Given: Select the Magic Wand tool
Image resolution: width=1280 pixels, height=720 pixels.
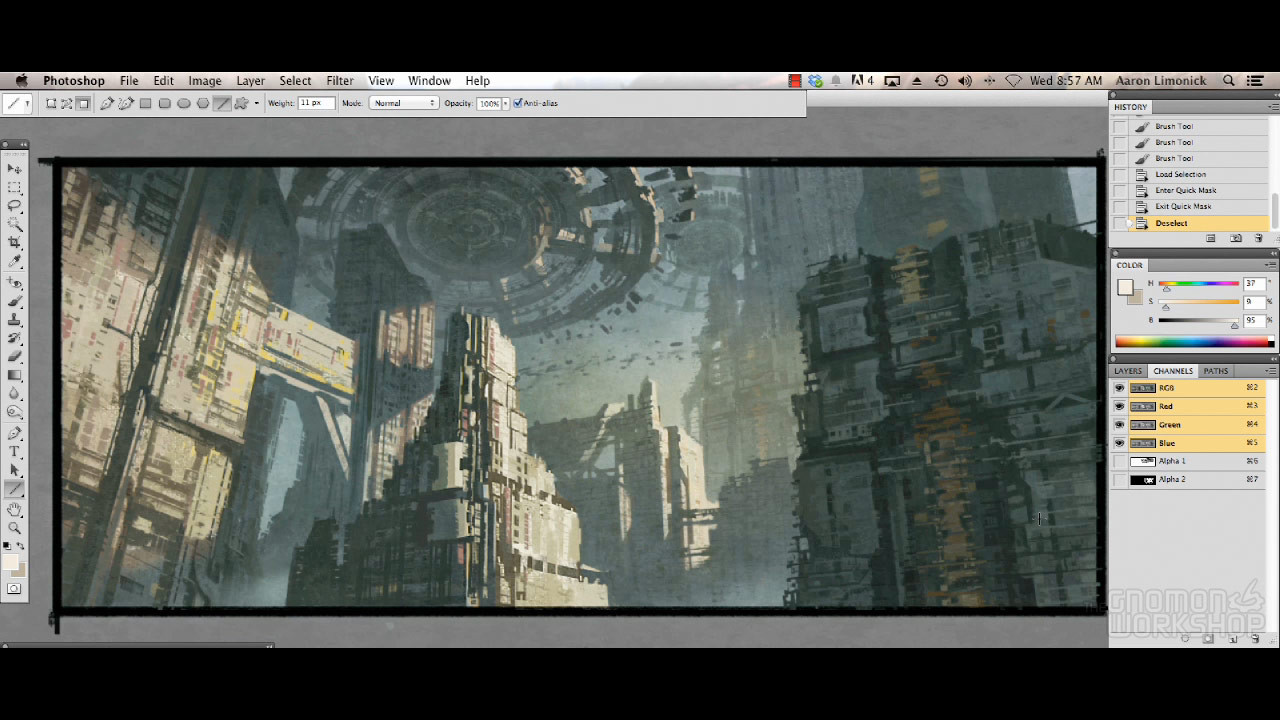Looking at the screenshot, I should (14, 225).
